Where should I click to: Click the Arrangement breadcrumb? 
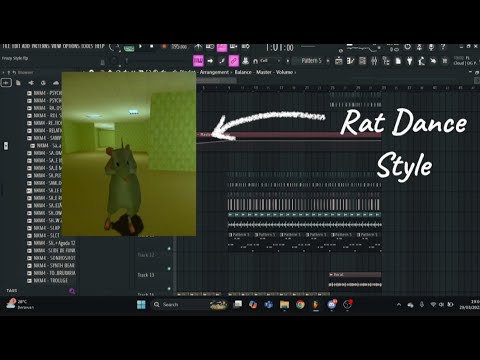[214, 72]
